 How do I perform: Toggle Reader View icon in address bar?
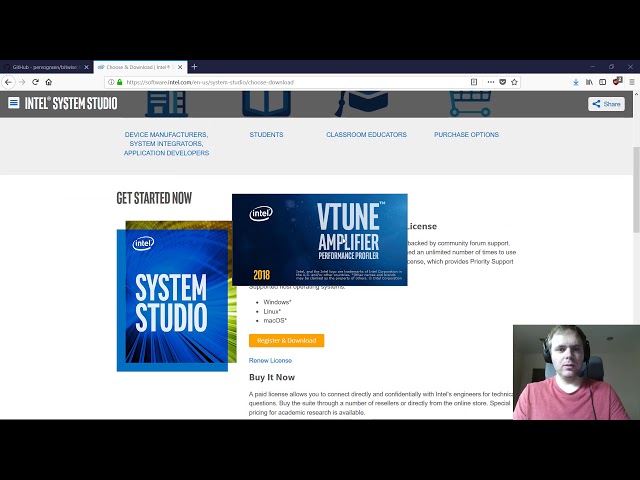coord(474,82)
